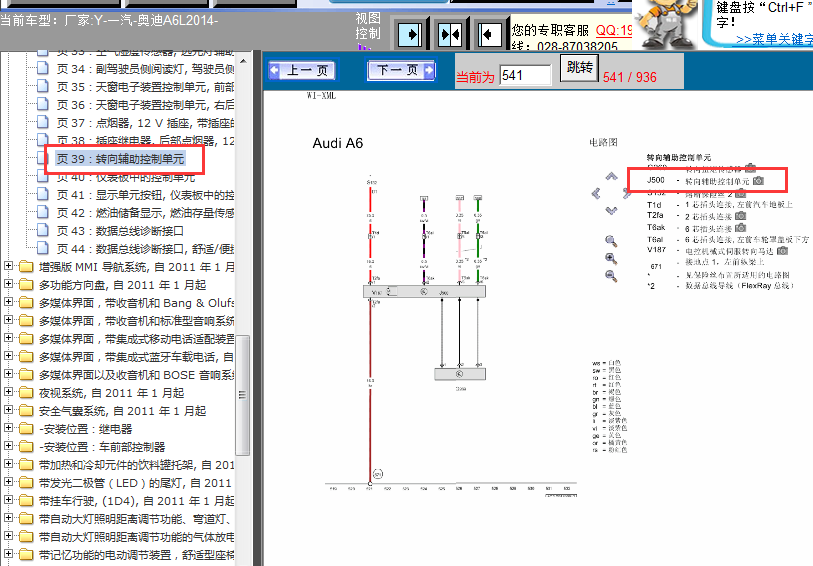
Task: Open 页 43:数据总线诊断接口
Action: pyautogui.click(x=120, y=231)
